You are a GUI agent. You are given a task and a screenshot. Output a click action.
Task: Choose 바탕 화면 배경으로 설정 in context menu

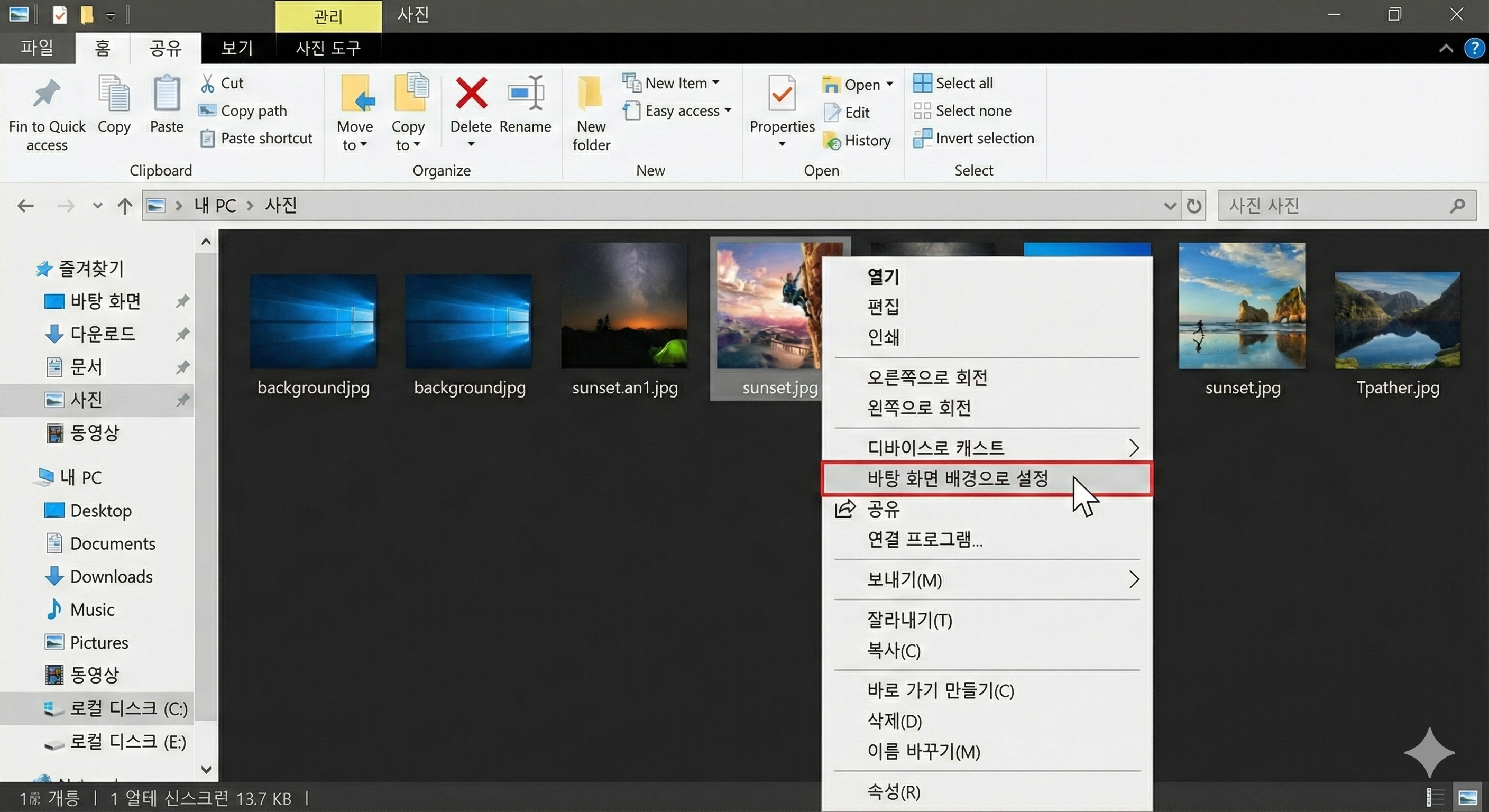coord(957,478)
